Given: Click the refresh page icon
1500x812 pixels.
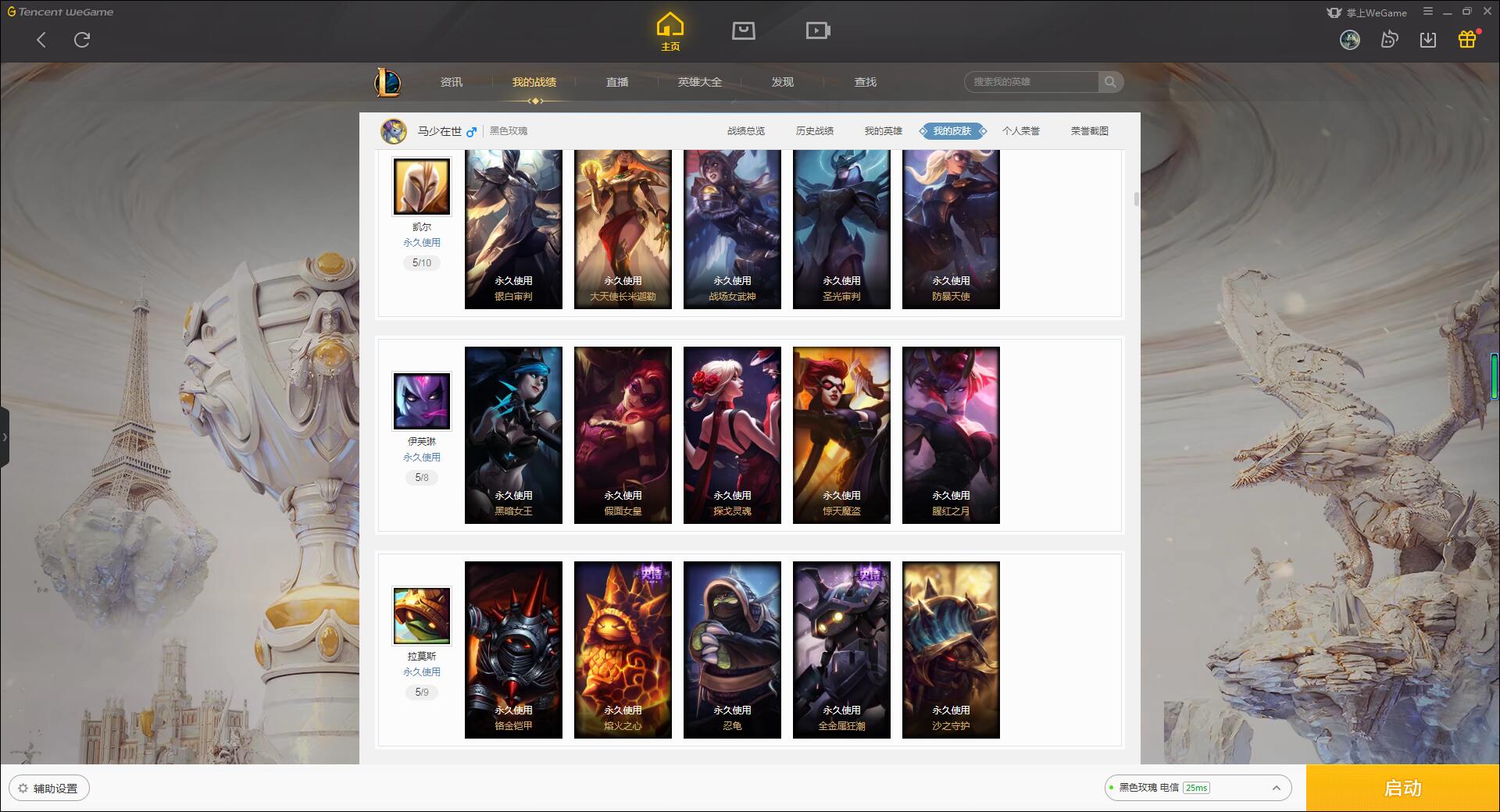Looking at the screenshot, I should click(x=82, y=40).
